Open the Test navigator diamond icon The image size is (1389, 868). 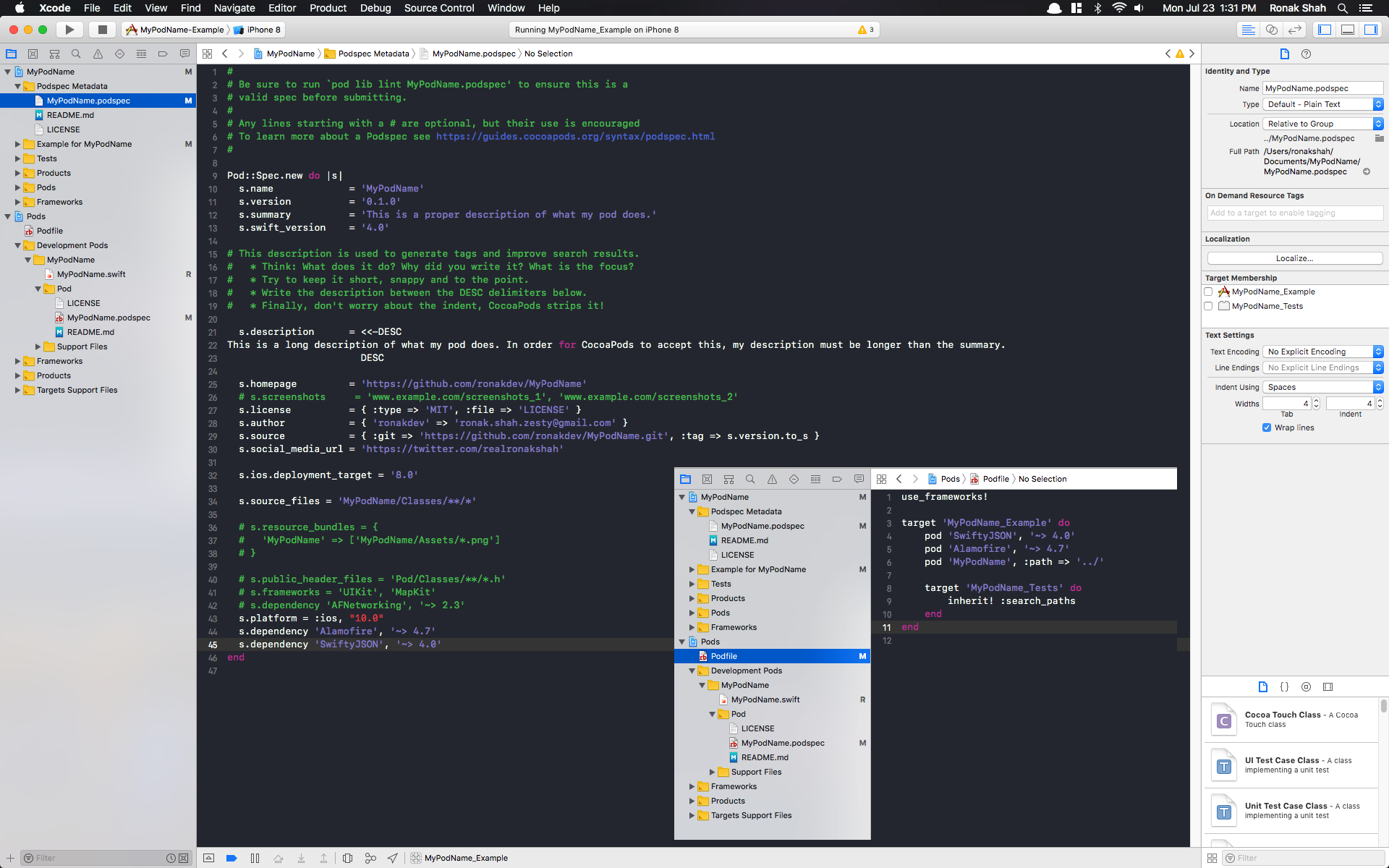point(119,54)
